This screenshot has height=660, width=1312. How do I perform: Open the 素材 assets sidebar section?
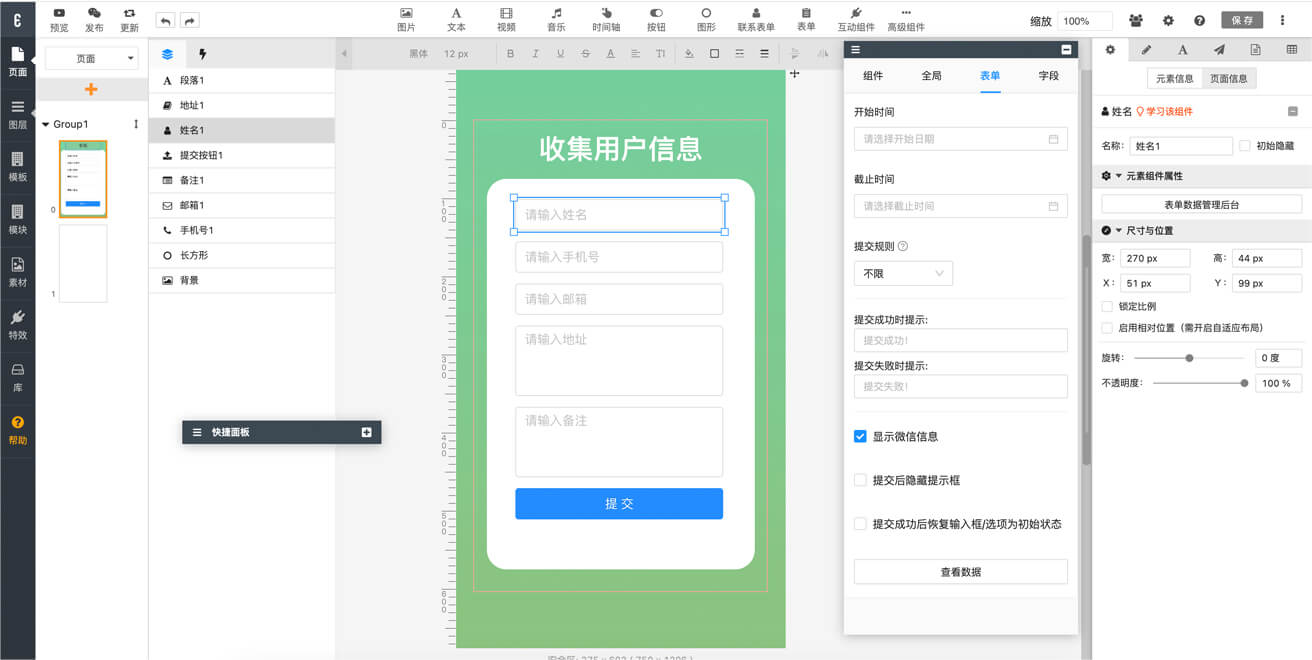18,272
